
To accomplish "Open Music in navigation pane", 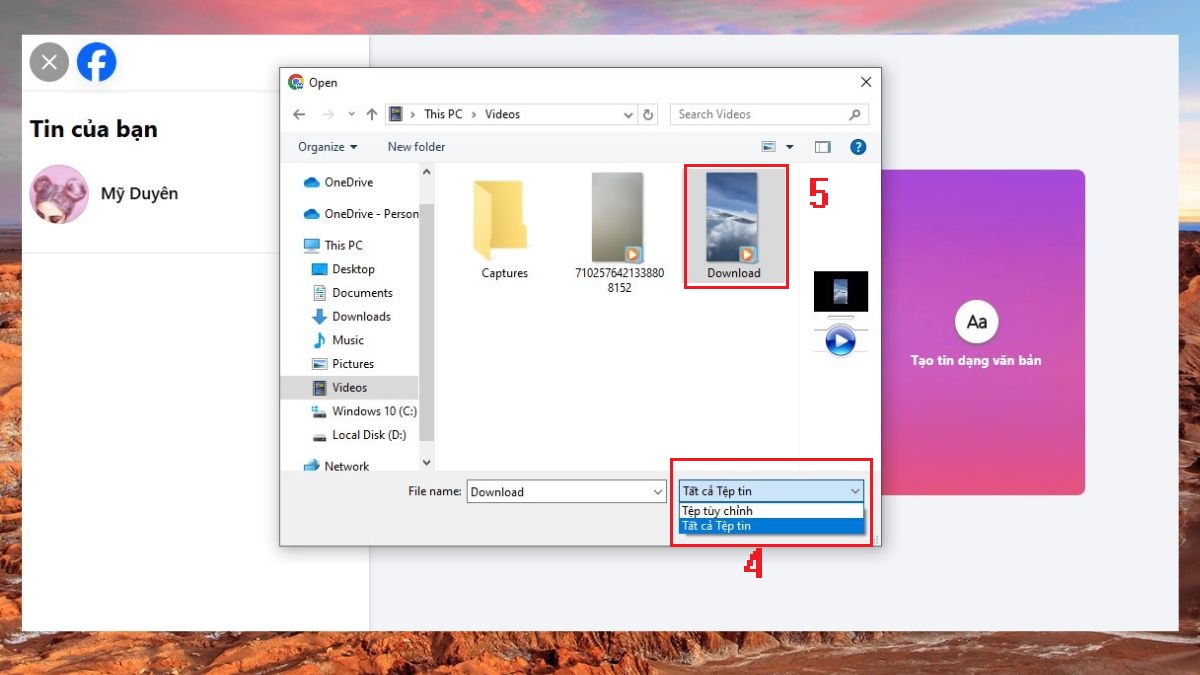I will tap(338, 340).
